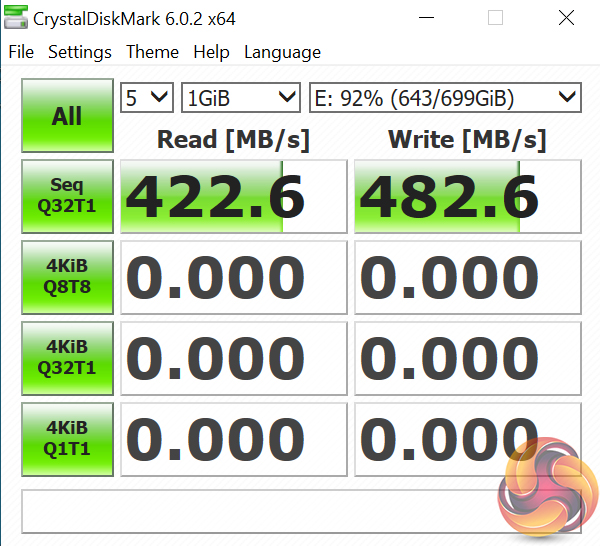Expand the test count dropdown showing 5
This screenshot has width=600, height=546.
(x=147, y=98)
